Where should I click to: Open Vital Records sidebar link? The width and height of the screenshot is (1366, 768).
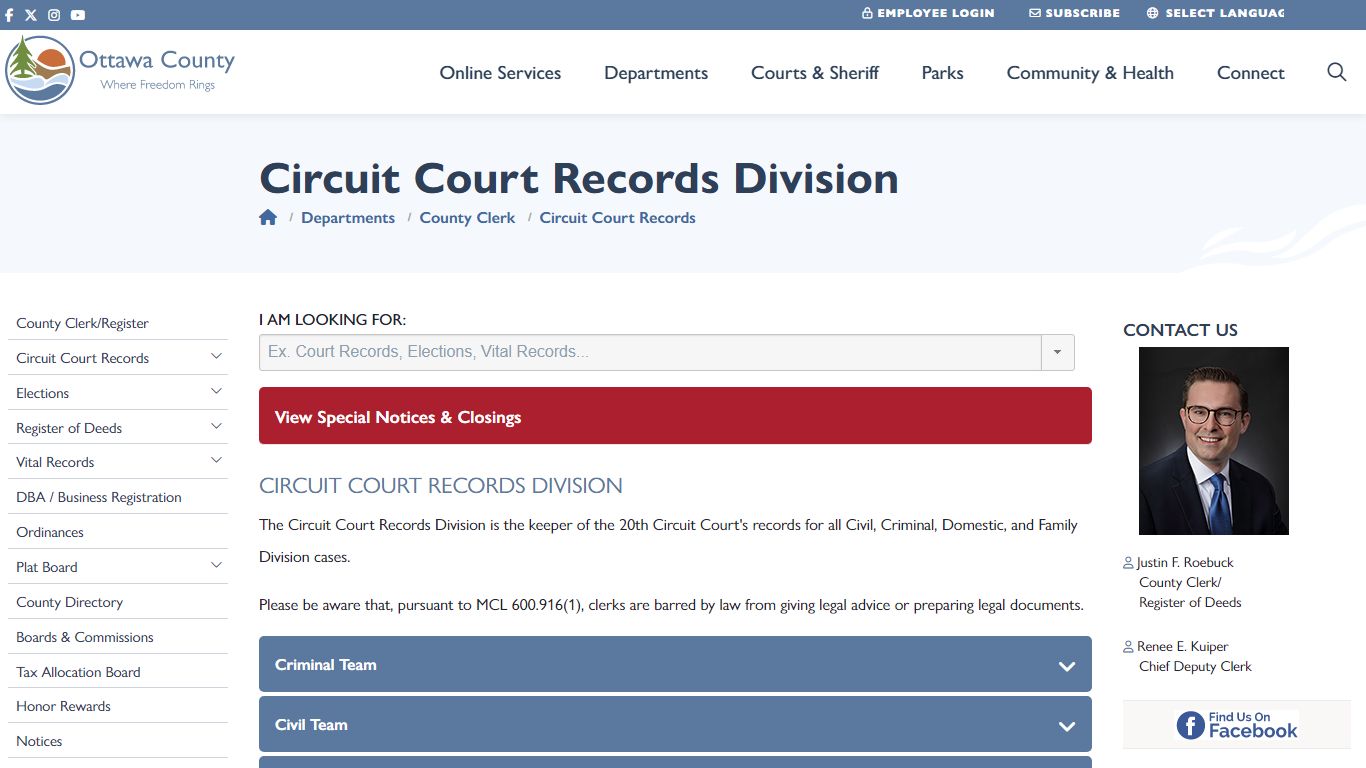55,462
